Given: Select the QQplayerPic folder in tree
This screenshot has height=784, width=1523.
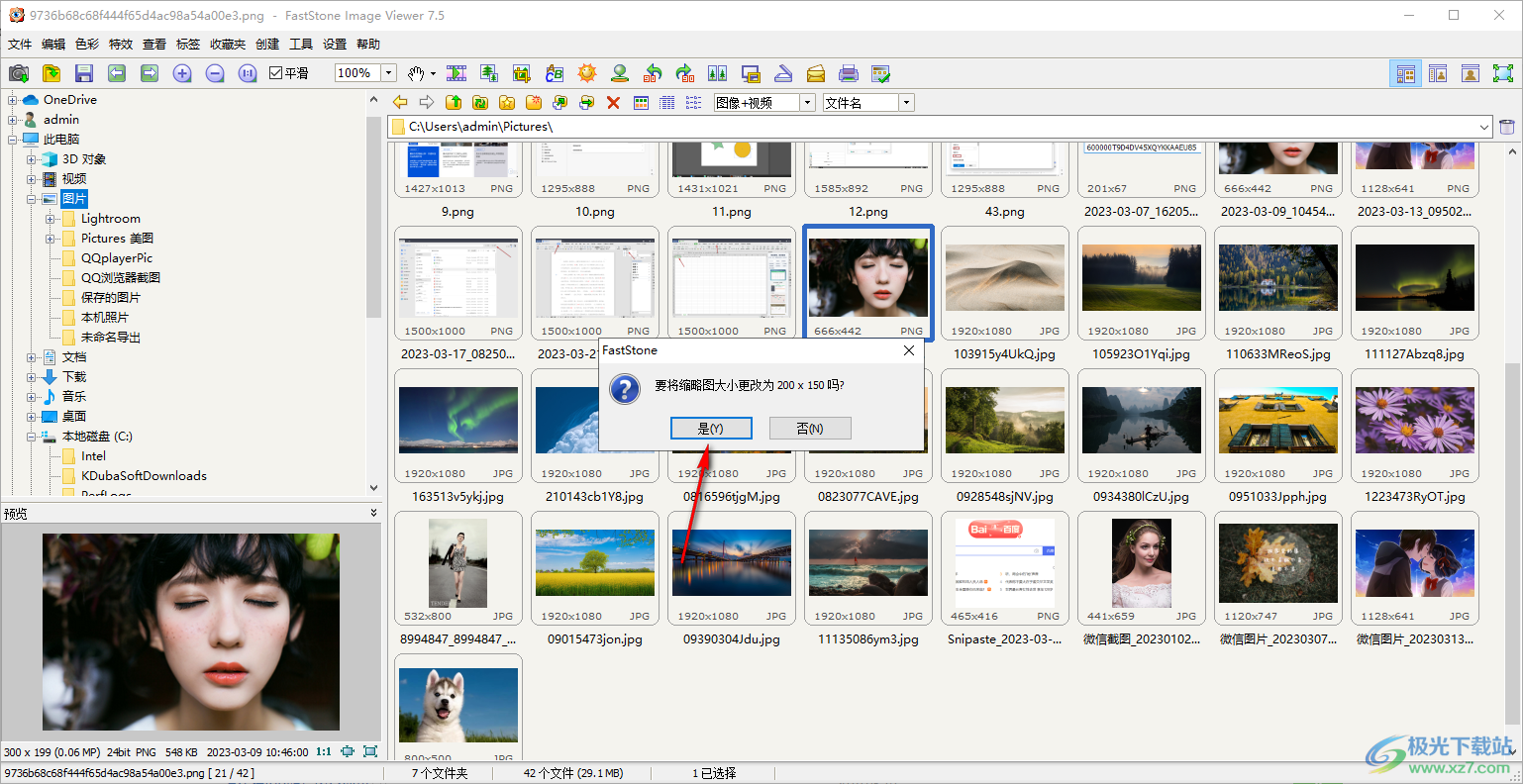Looking at the screenshot, I should click(x=117, y=258).
